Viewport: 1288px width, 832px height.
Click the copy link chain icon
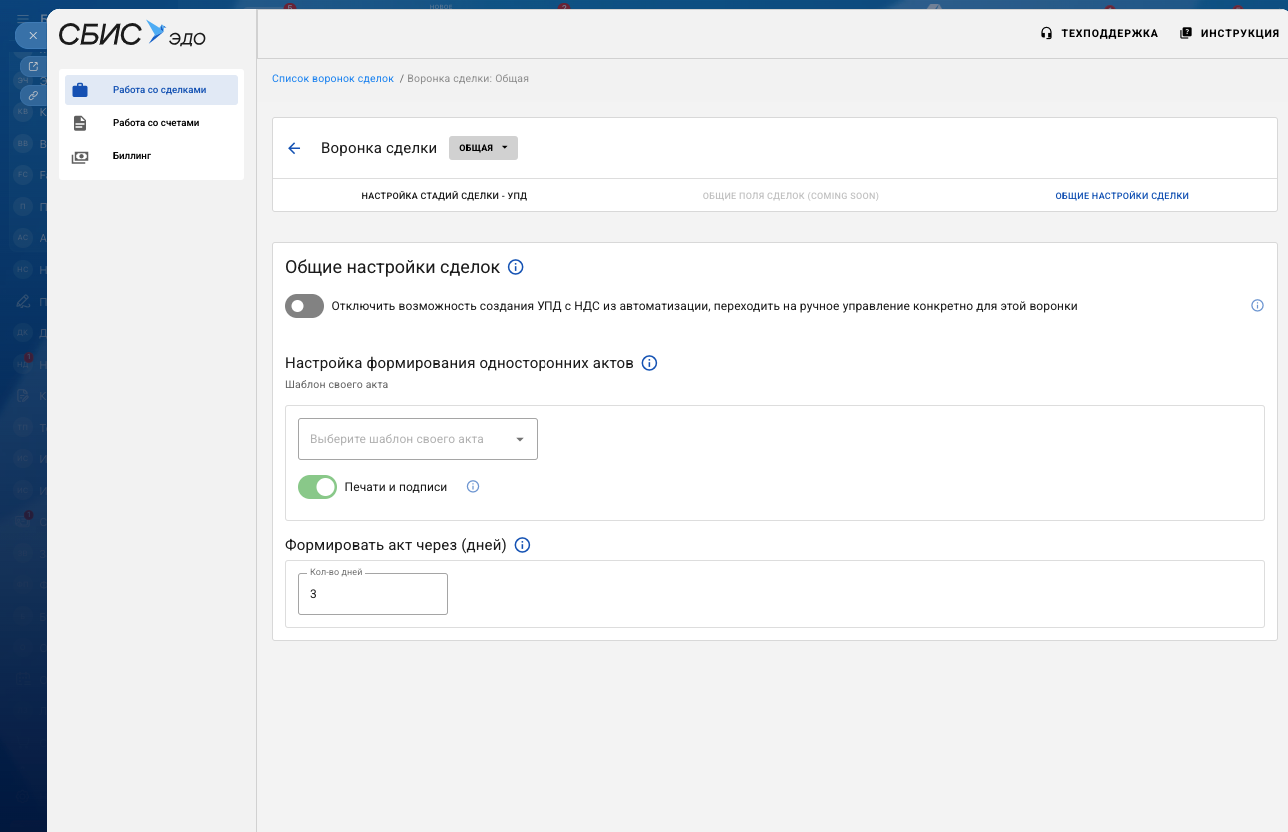coord(33,95)
